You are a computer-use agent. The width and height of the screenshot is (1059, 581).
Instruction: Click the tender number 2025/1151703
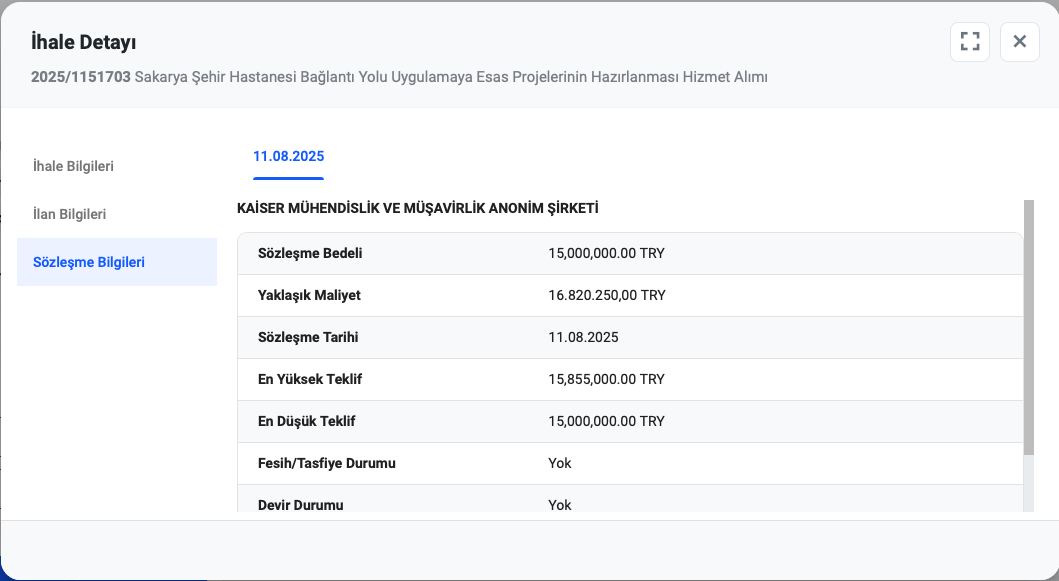81,77
